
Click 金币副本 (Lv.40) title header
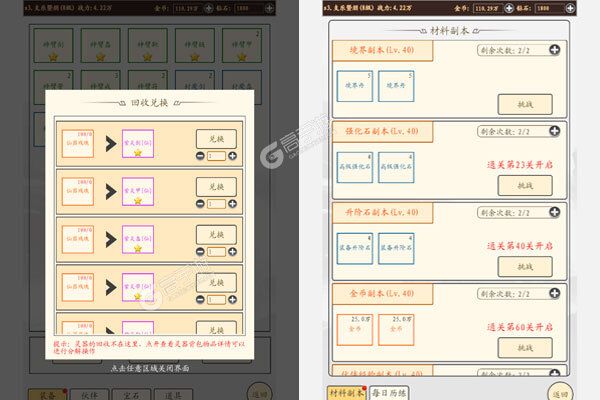[382, 294]
